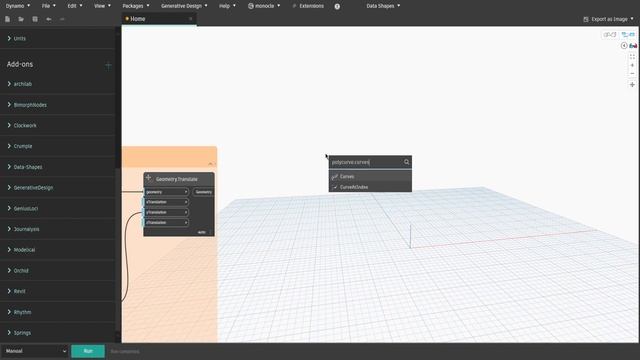Open the File menu
The width and height of the screenshot is (640, 360).
(49, 6)
